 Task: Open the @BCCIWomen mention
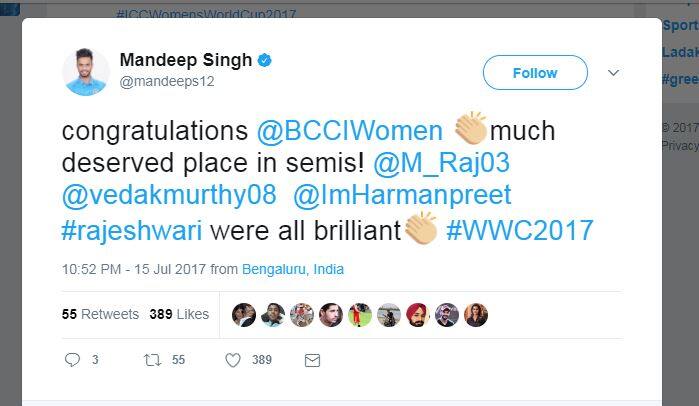[x=349, y=131]
